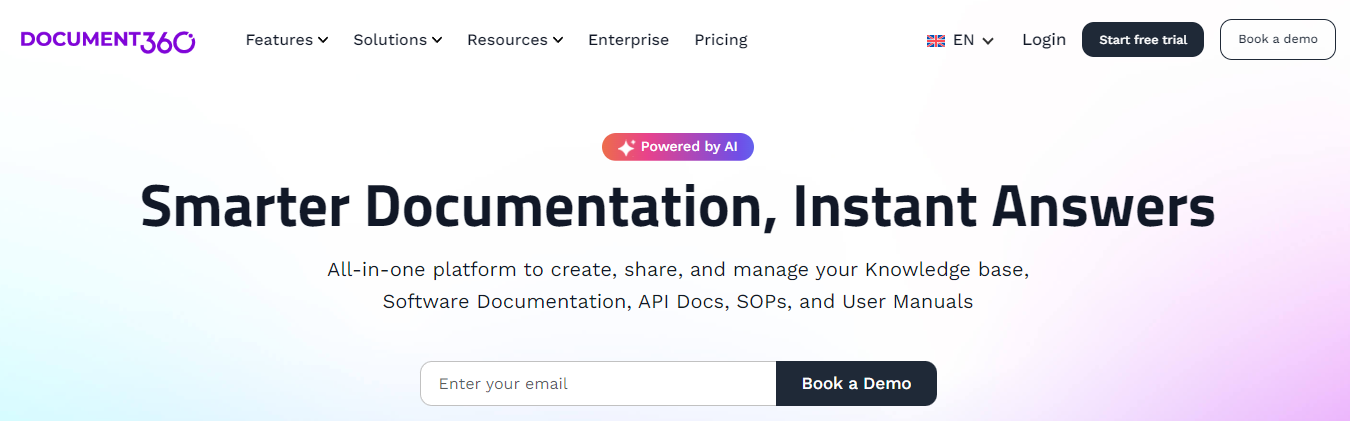Expand the Features menu
The height and width of the screenshot is (421, 1350).
pos(287,40)
